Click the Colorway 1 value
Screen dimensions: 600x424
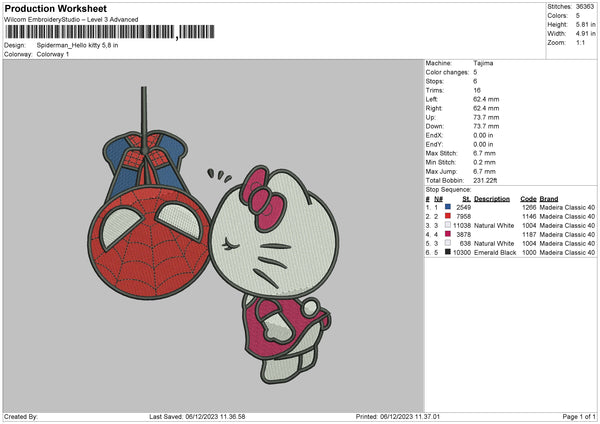tap(55, 54)
